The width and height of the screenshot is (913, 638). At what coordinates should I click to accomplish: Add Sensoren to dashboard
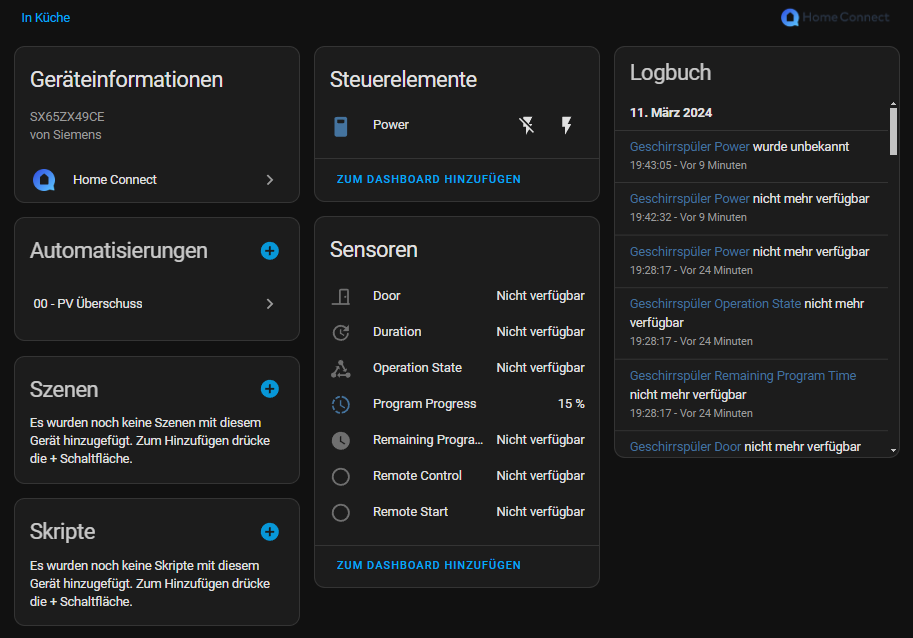click(x=428, y=565)
